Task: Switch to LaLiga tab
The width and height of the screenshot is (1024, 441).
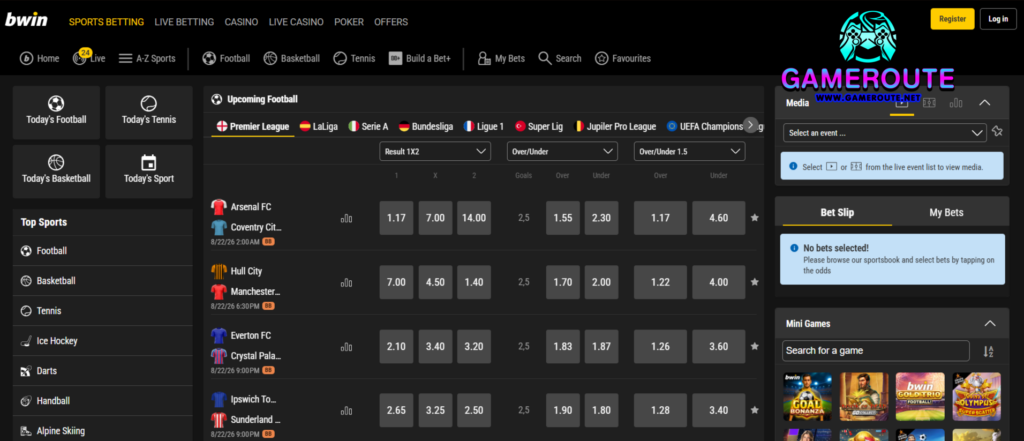Action: pos(319,127)
